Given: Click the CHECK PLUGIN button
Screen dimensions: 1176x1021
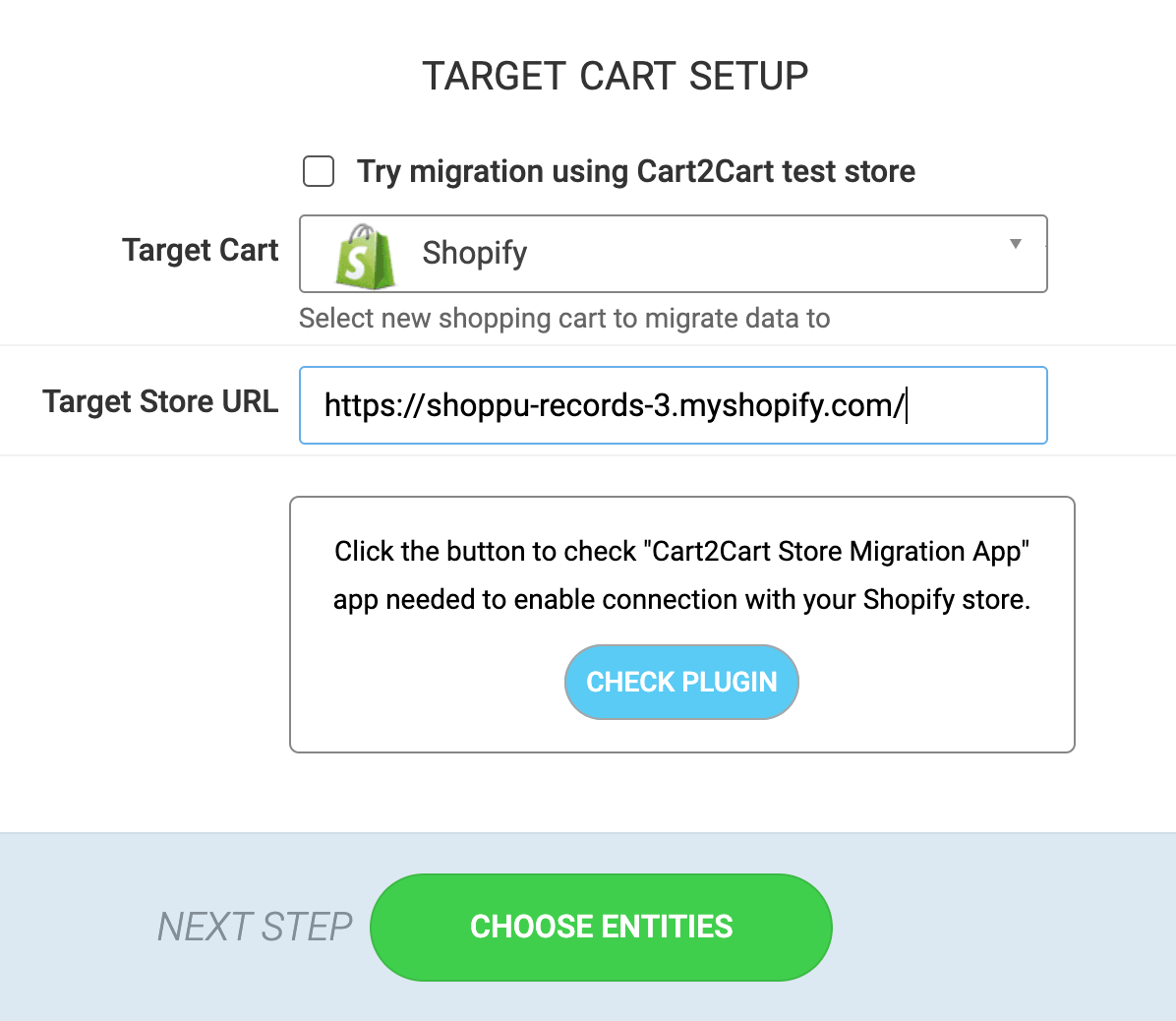Looking at the screenshot, I should [681, 682].
